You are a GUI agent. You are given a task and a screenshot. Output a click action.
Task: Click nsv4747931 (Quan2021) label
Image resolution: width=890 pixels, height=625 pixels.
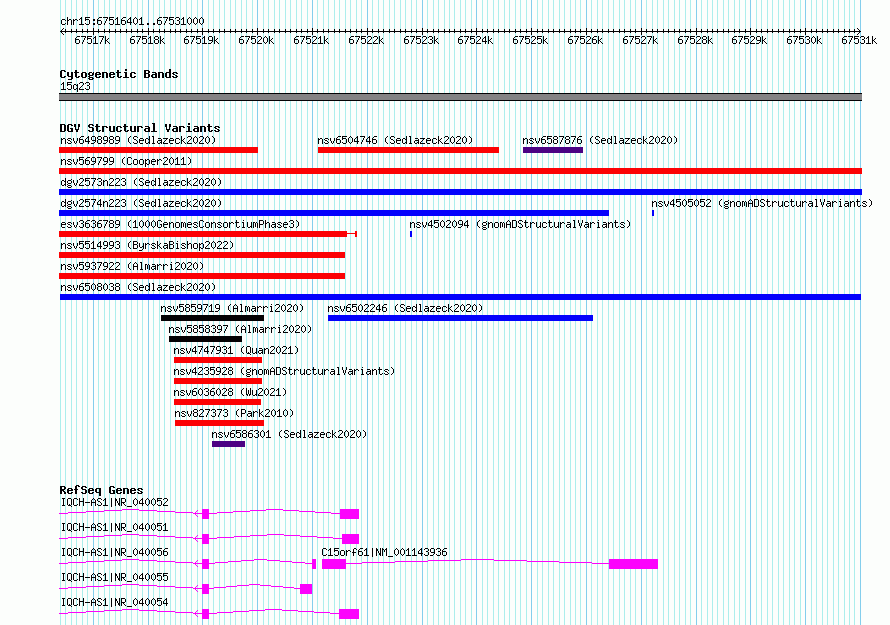[236, 350]
